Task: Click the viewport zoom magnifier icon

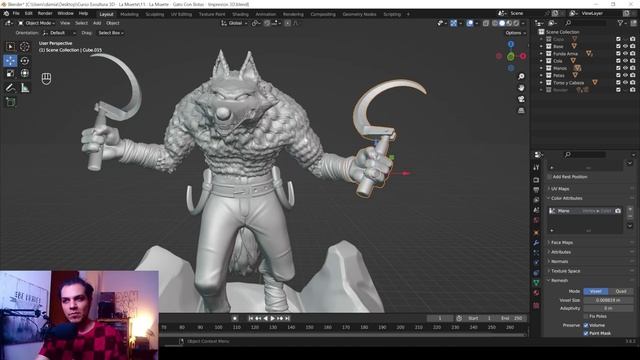Action: [521, 76]
